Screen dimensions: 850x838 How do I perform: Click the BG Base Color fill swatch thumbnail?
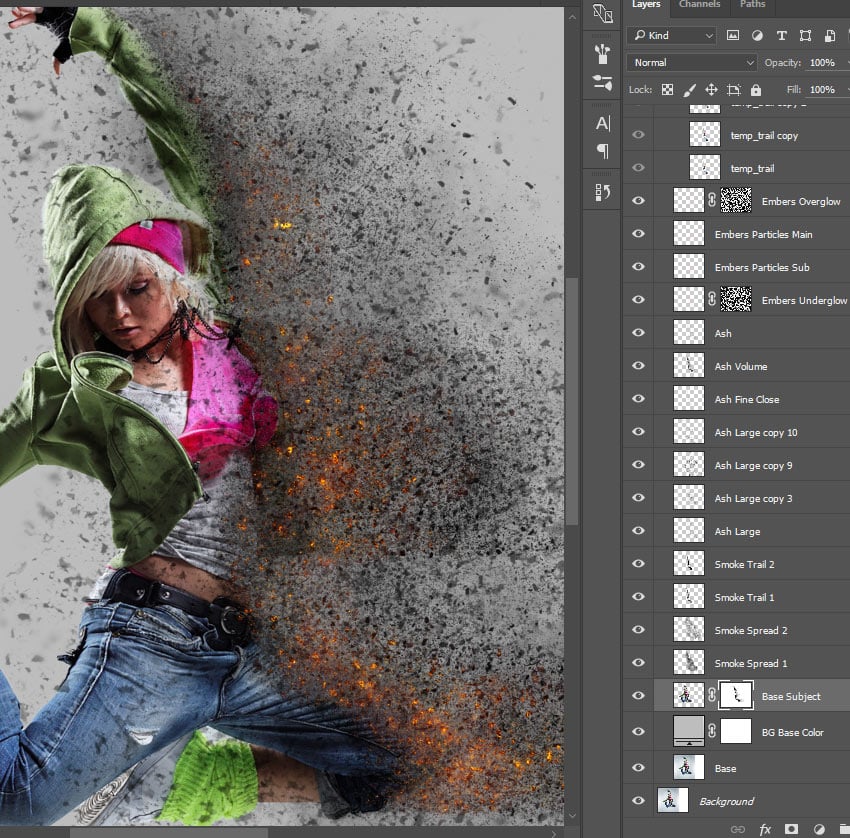click(689, 730)
